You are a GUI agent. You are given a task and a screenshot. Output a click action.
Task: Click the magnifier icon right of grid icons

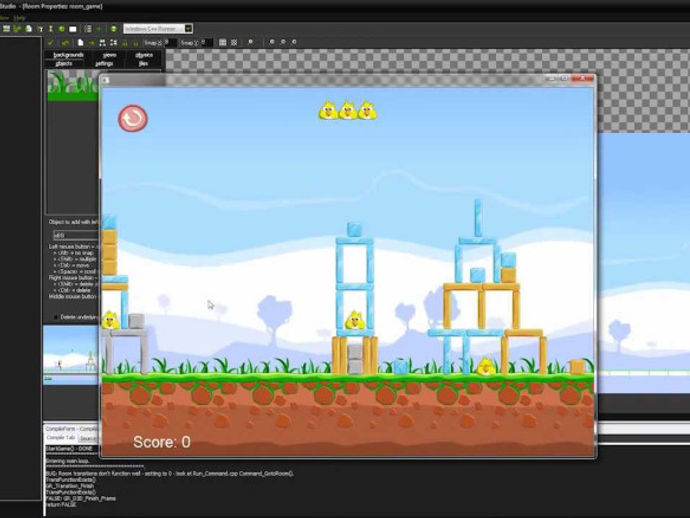click(x=250, y=42)
